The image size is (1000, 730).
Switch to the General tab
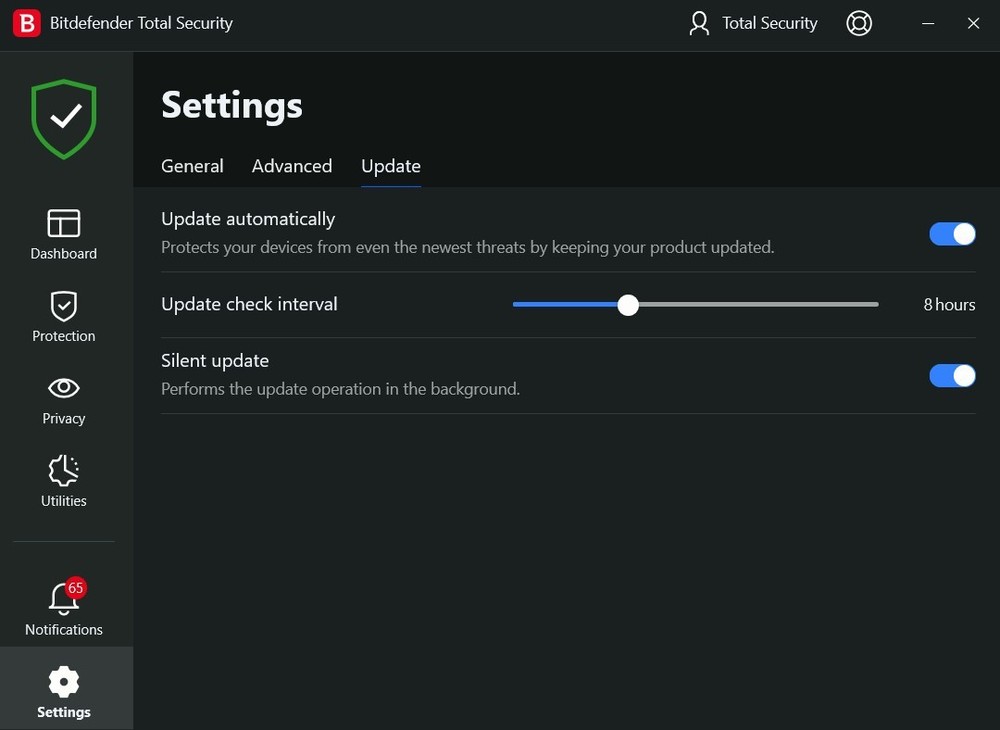tap(192, 166)
